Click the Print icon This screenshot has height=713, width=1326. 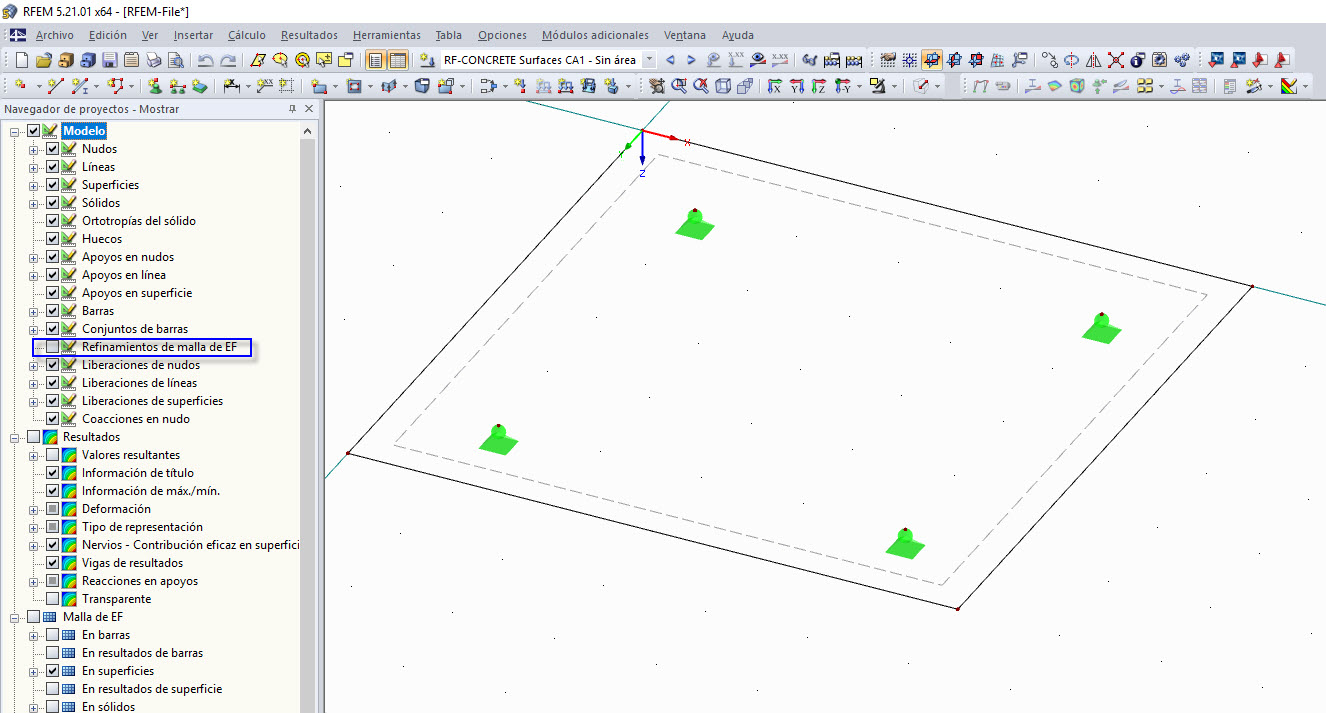coord(153,60)
